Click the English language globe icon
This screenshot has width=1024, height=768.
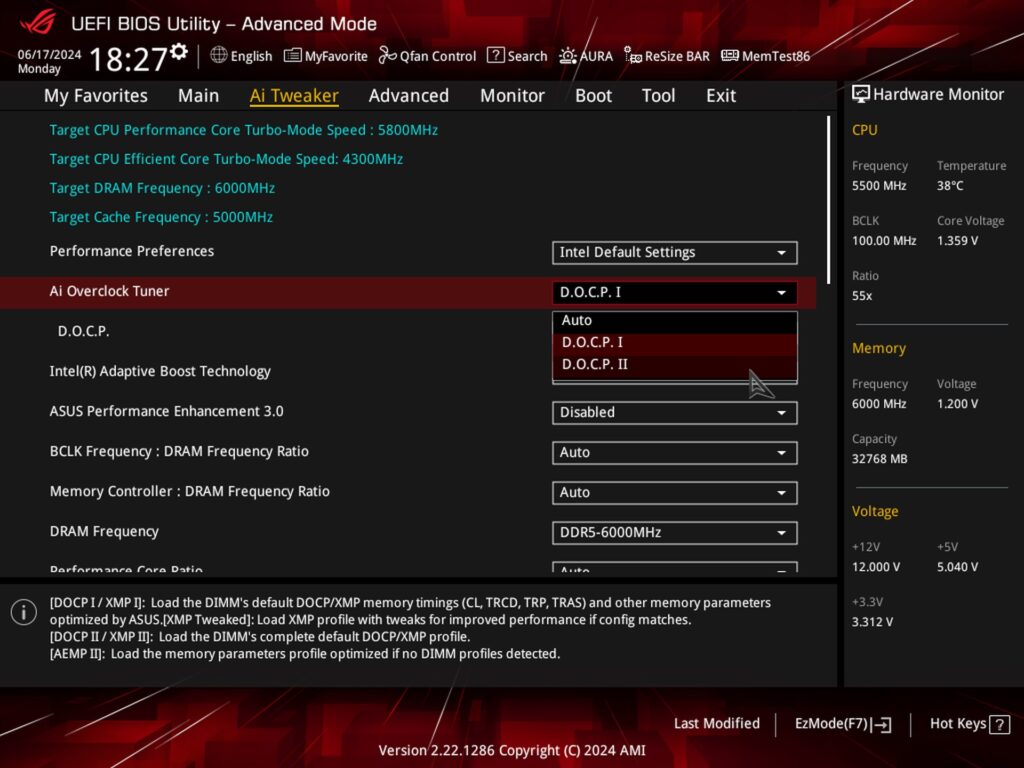coord(219,56)
